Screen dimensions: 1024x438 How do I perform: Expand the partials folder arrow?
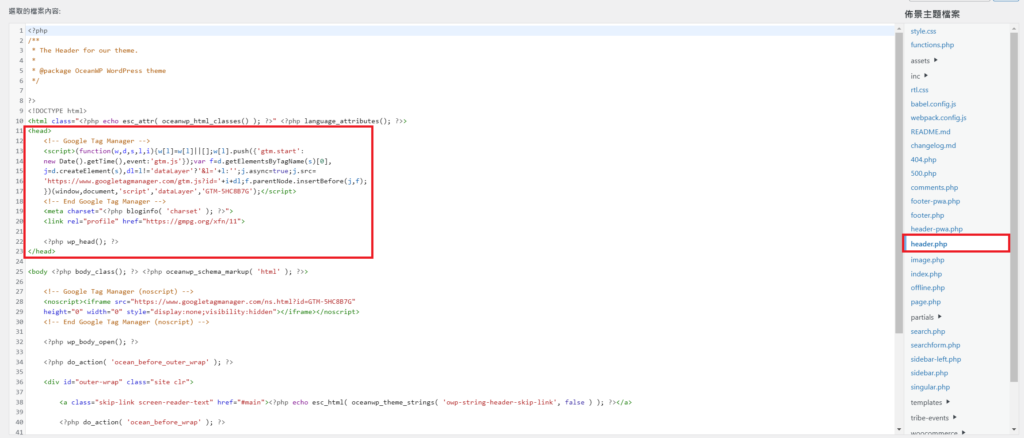pos(940,317)
